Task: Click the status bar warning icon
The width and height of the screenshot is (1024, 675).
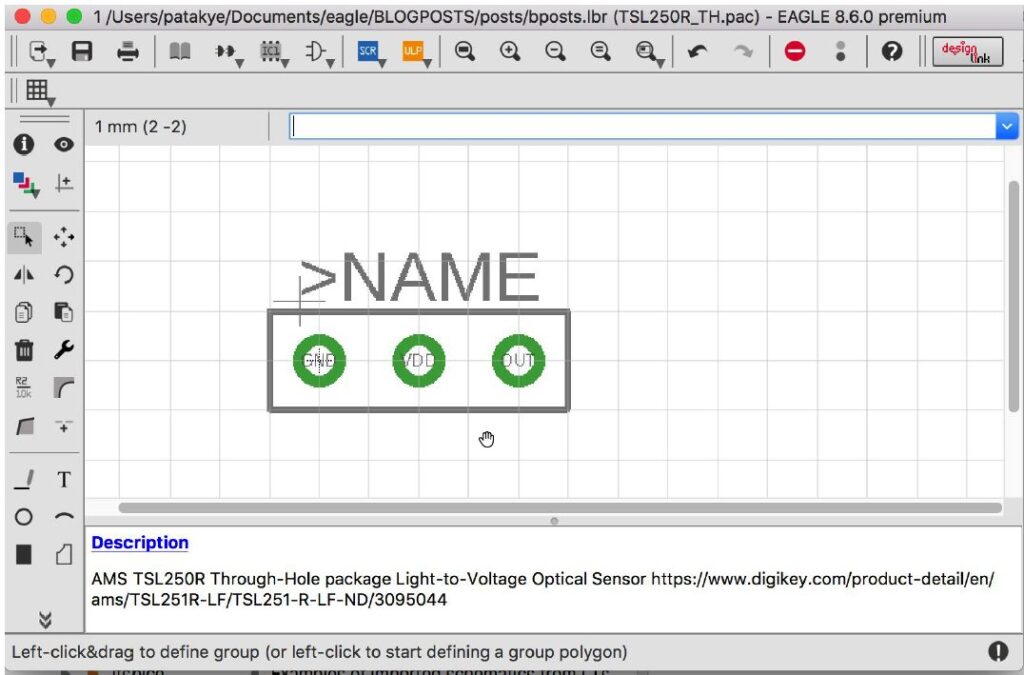Action: [998, 651]
